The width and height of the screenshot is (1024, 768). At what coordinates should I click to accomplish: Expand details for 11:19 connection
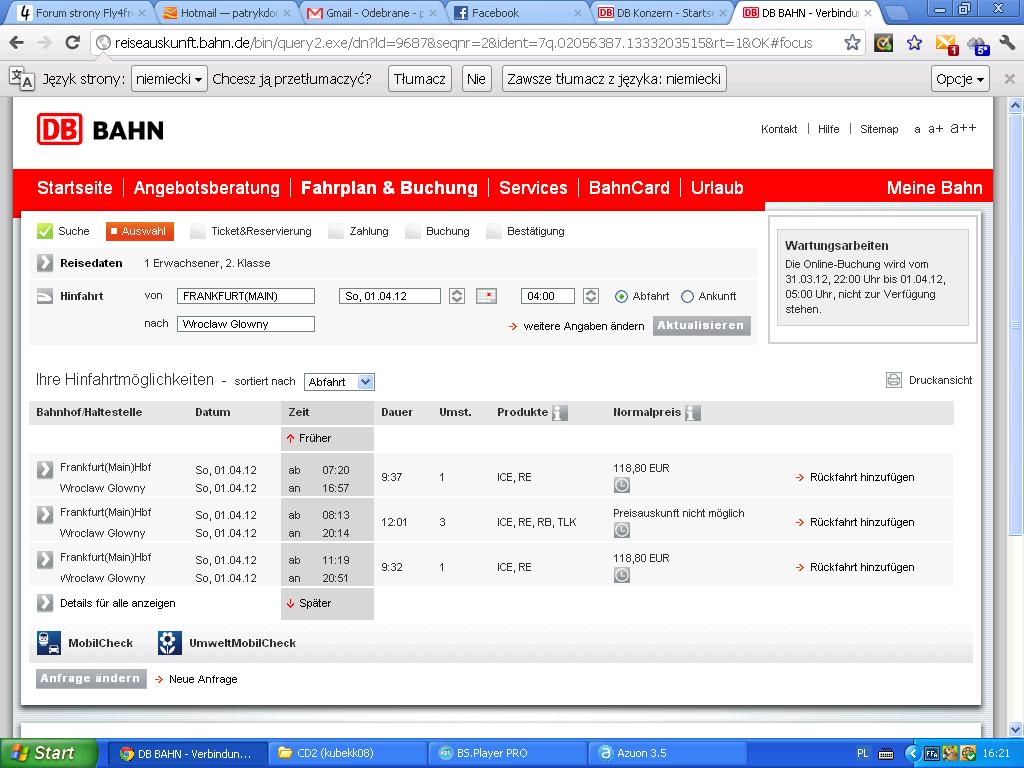[44, 560]
